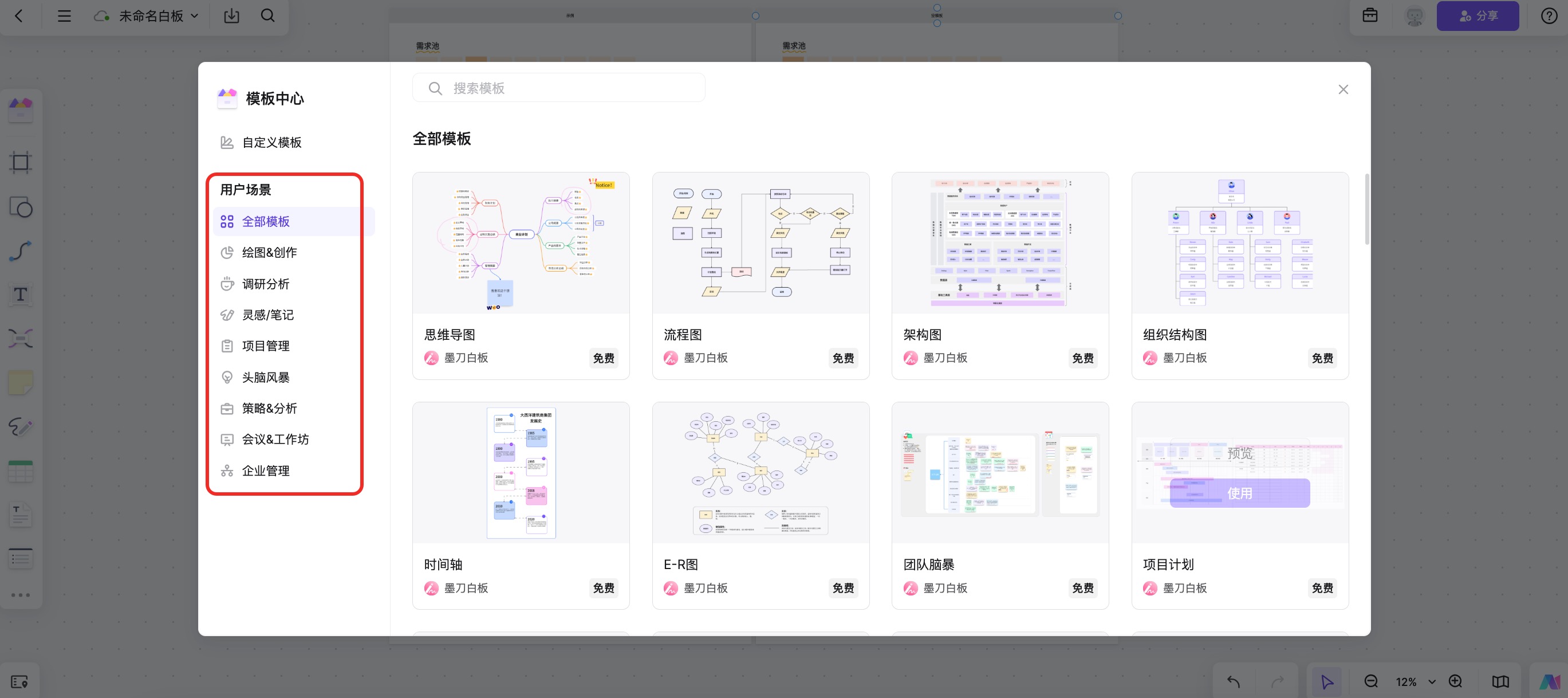Zoom out the canvas
The height and width of the screenshot is (698, 1568).
click(x=1371, y=681)
